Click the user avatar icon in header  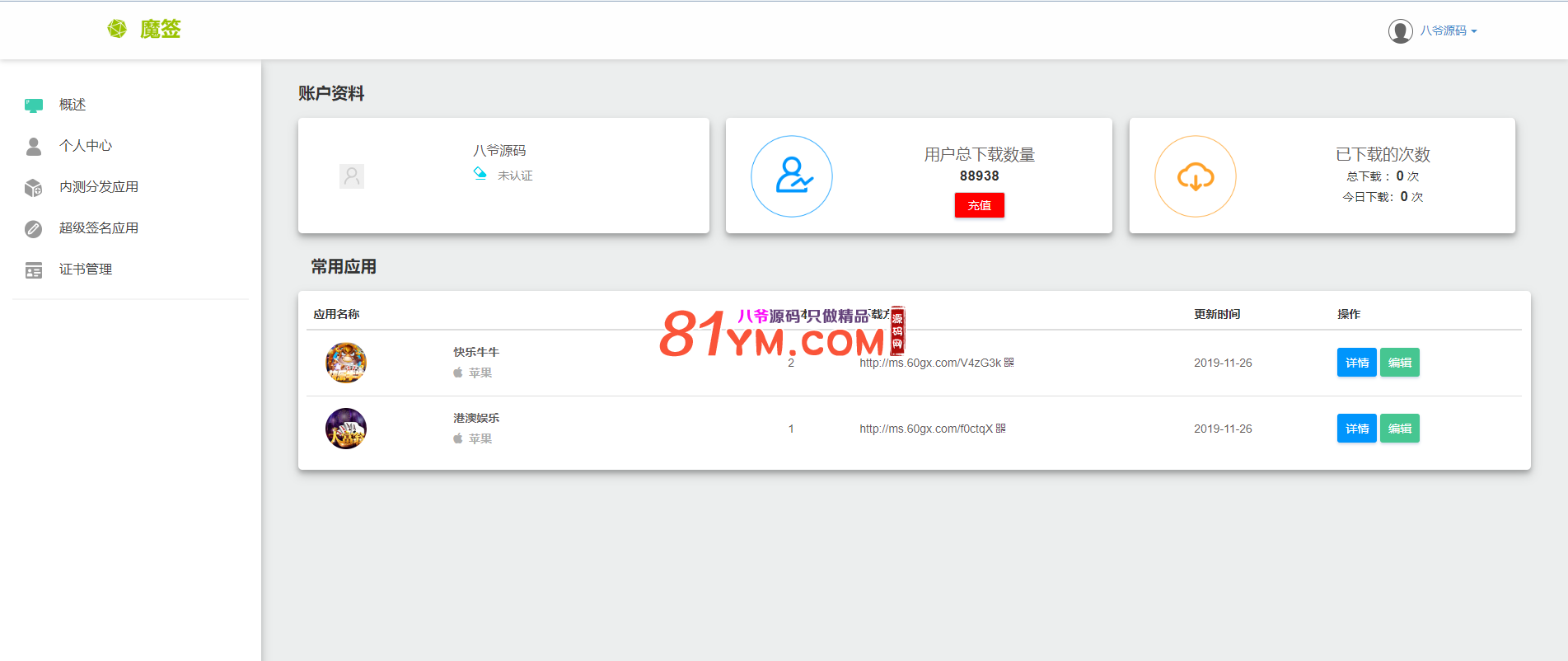(x=1400, y=30)
